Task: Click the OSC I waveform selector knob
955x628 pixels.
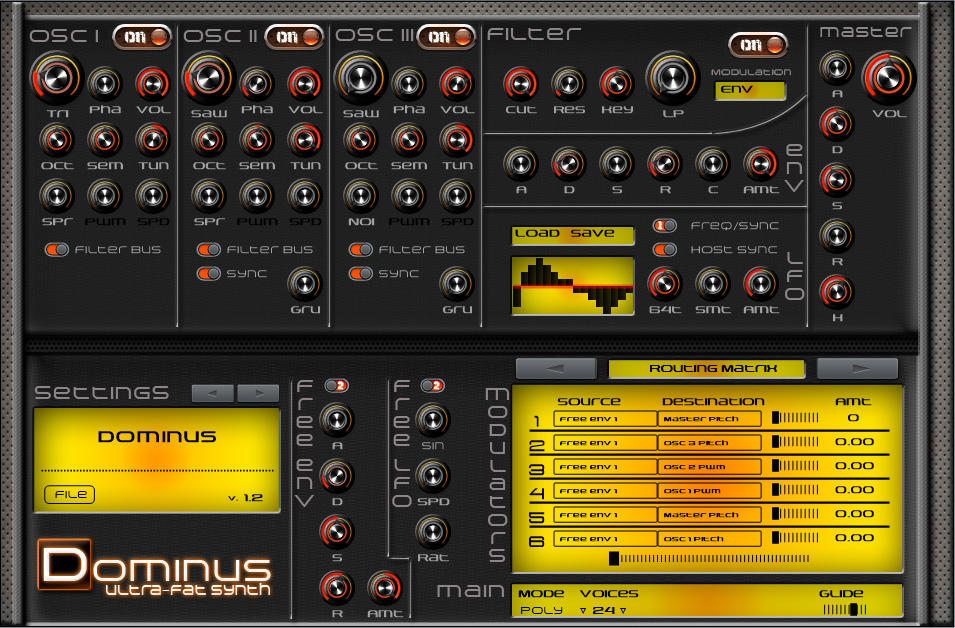Action: tap(56, 78)
